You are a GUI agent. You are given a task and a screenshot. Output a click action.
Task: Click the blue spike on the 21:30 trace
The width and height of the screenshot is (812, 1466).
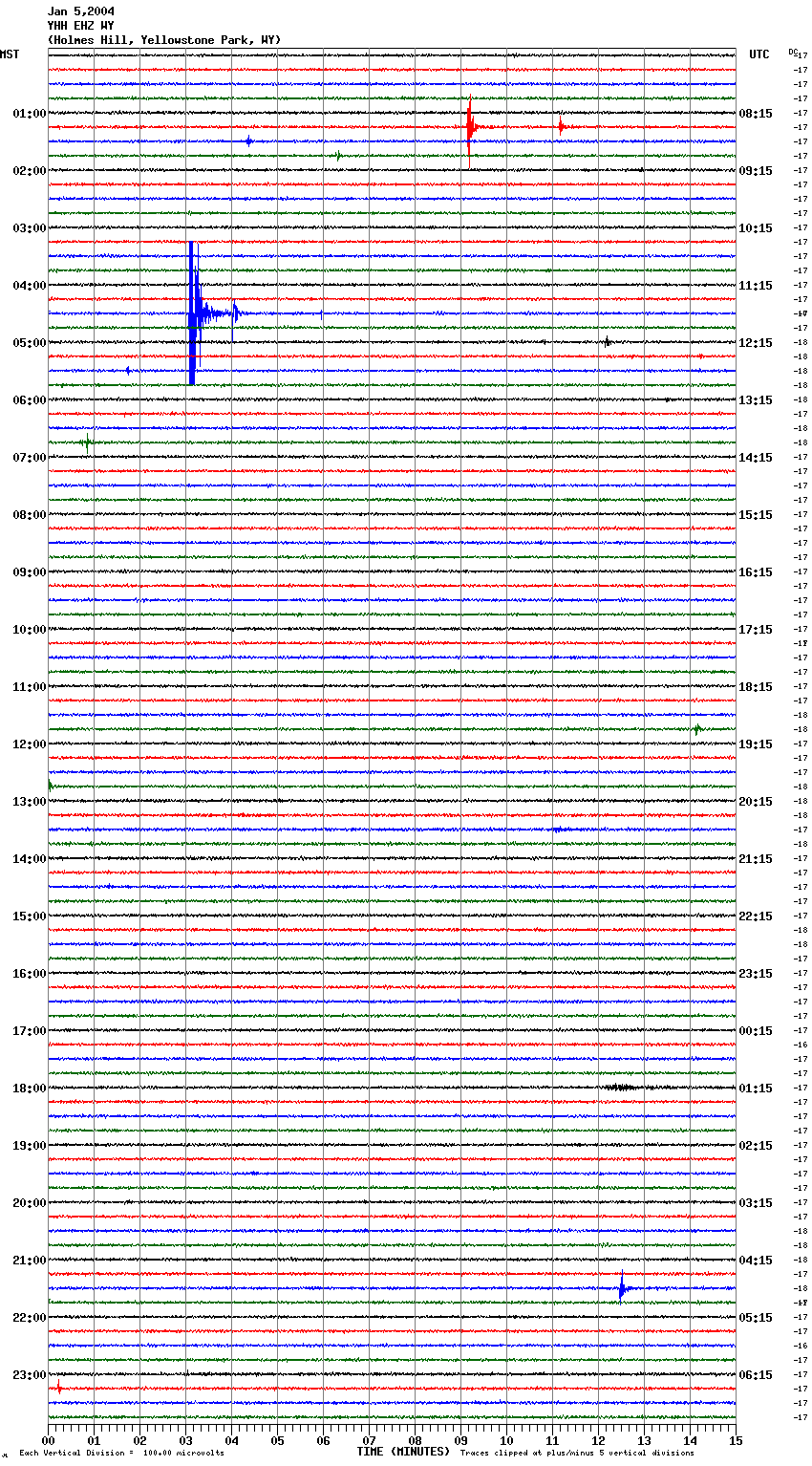tap(622, 1288)
